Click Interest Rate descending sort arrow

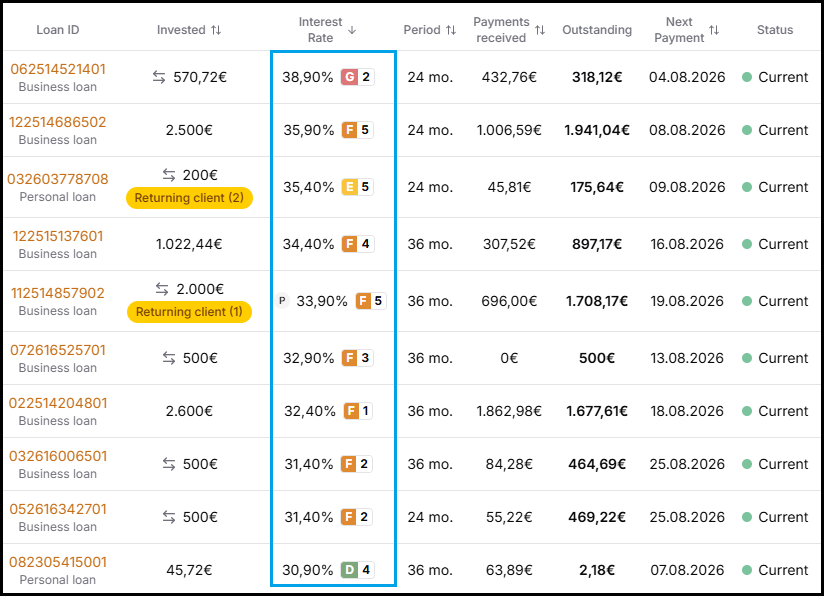352,30
